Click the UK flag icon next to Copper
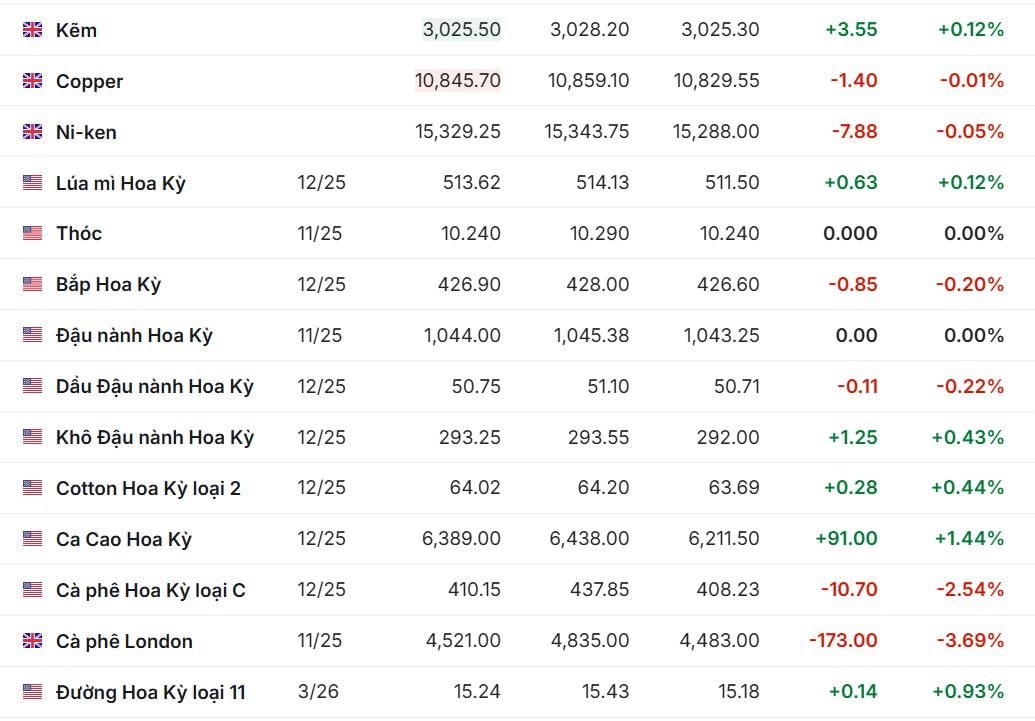Viewport: 1035px width, 721px height. [33, 81]
